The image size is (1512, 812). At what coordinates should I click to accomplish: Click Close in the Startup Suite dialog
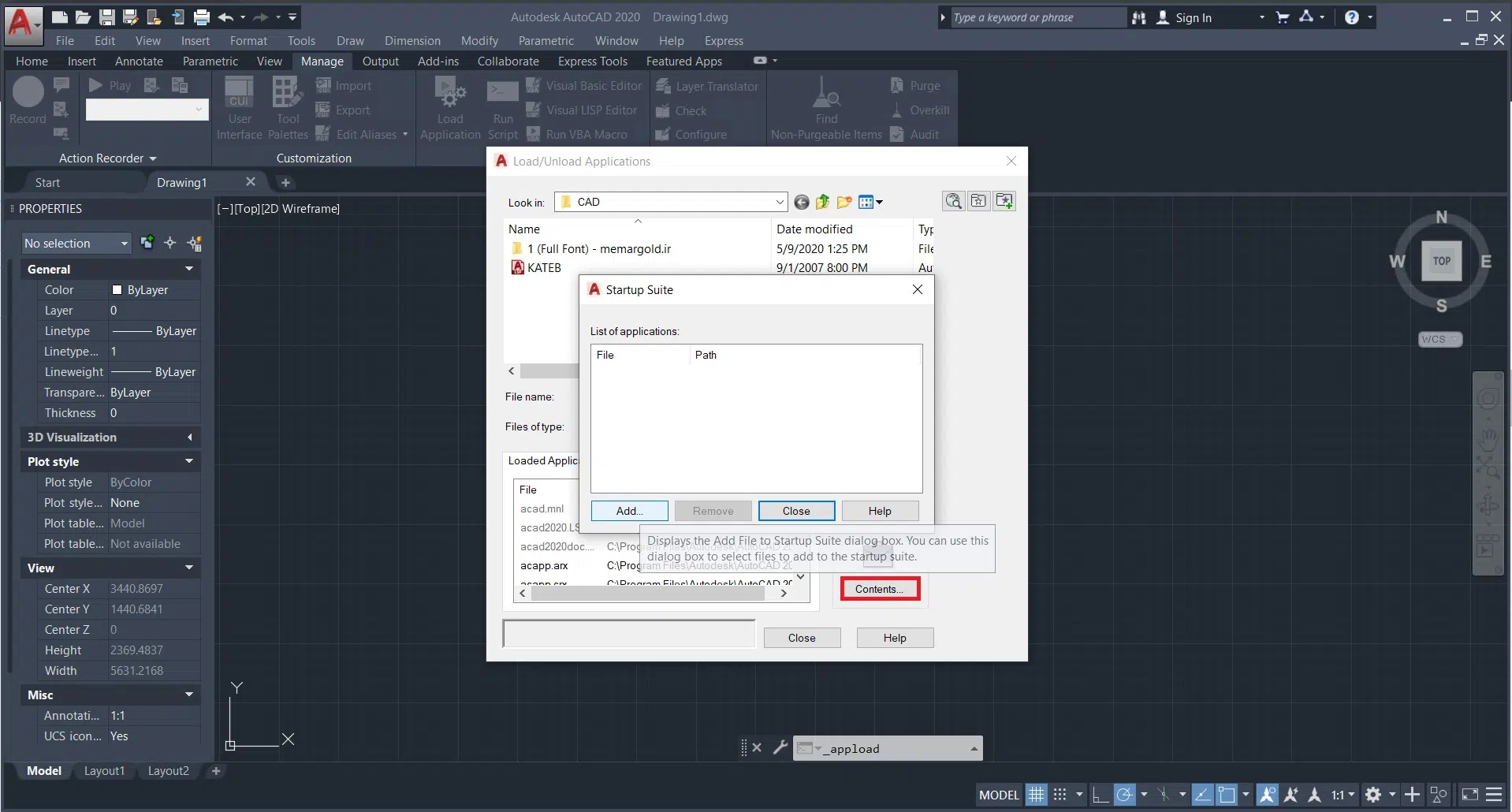796,511
